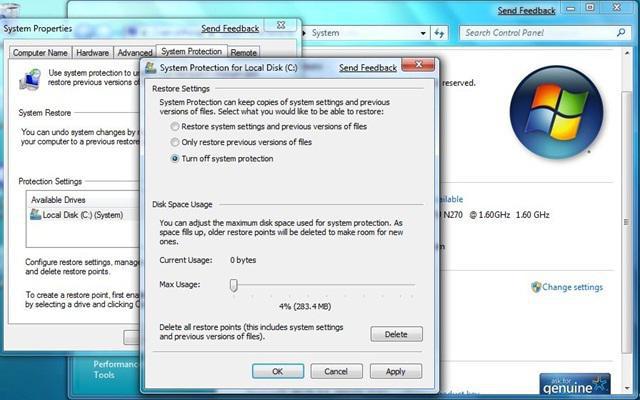
Task: Open the Advanced tab
Action: point(135,53)
